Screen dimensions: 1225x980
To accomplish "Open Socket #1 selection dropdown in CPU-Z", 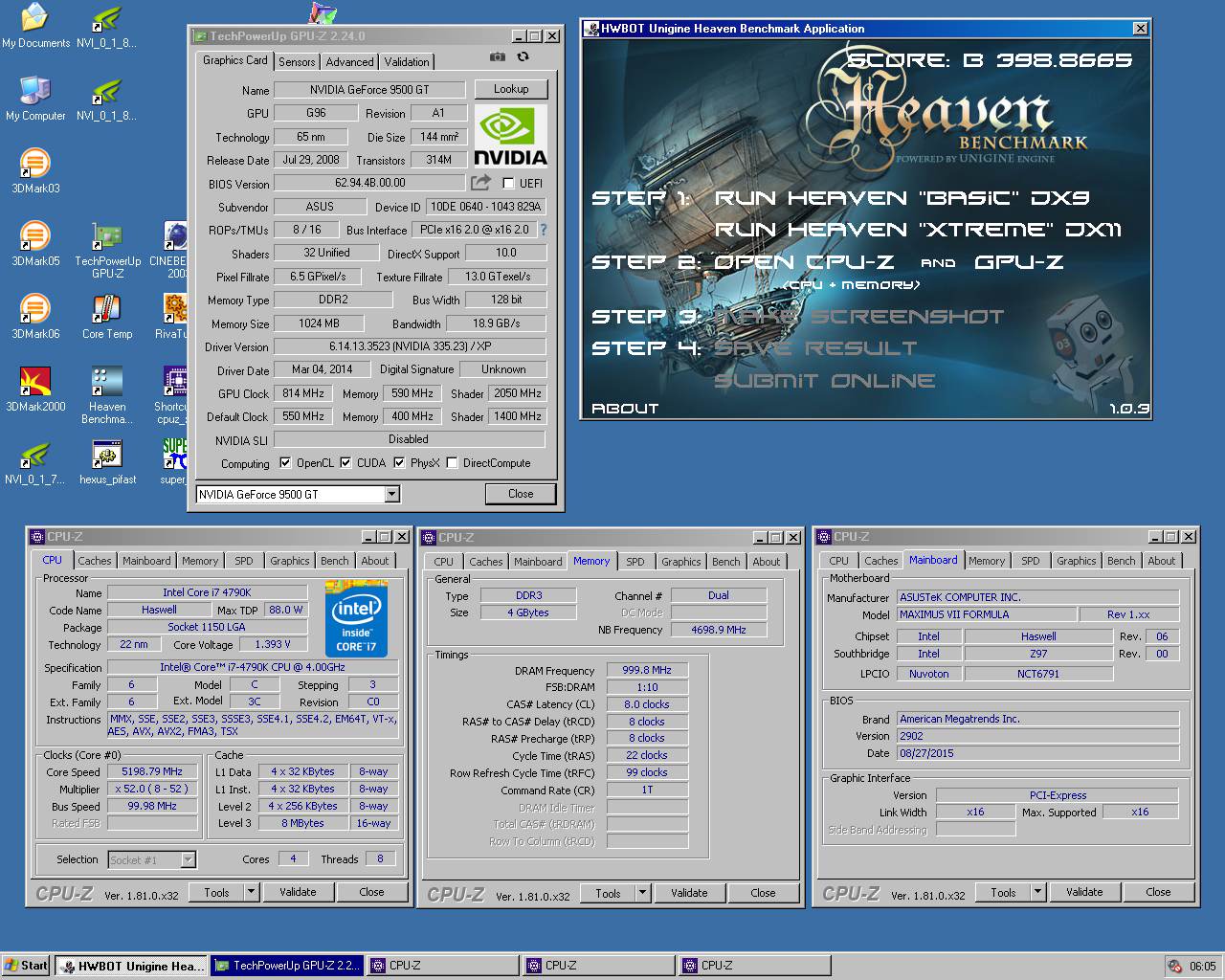I will [x=189, y=859].
